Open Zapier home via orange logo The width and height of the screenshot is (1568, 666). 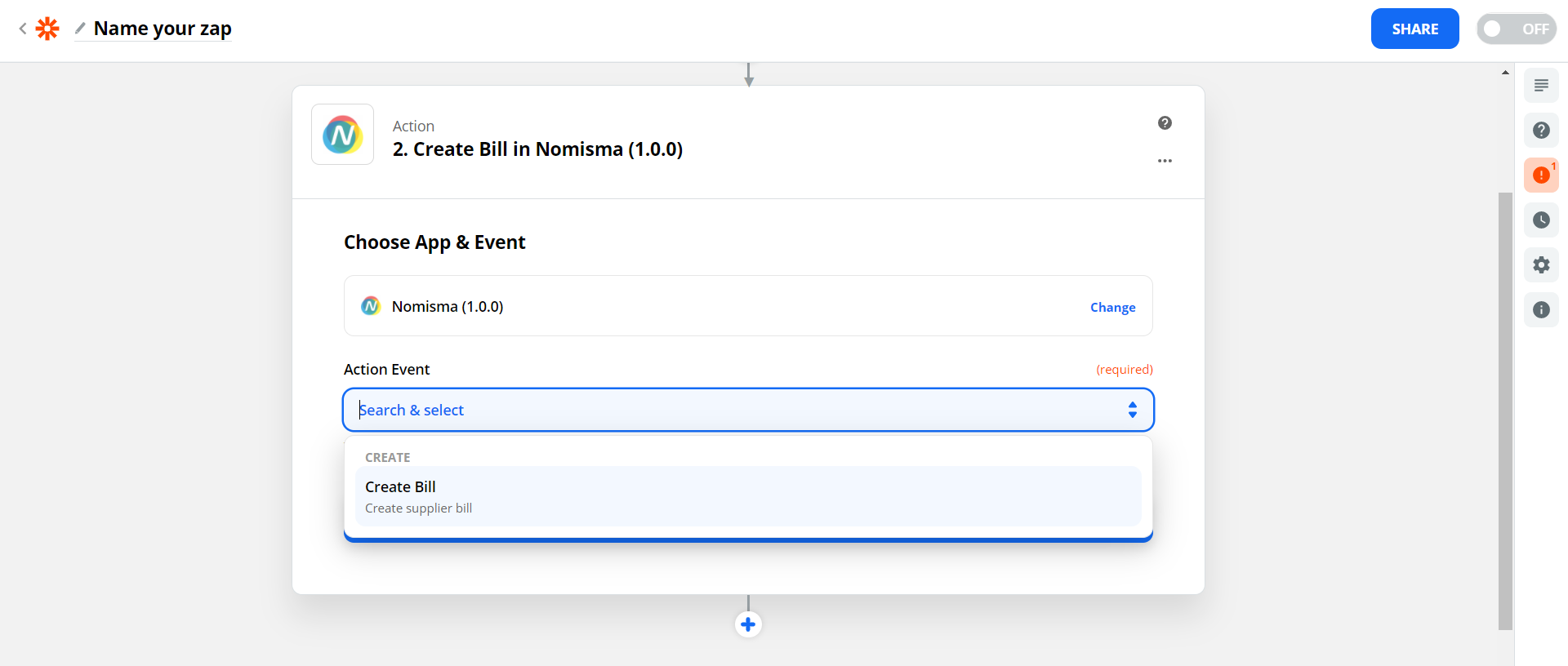click(x=48, y=29)
